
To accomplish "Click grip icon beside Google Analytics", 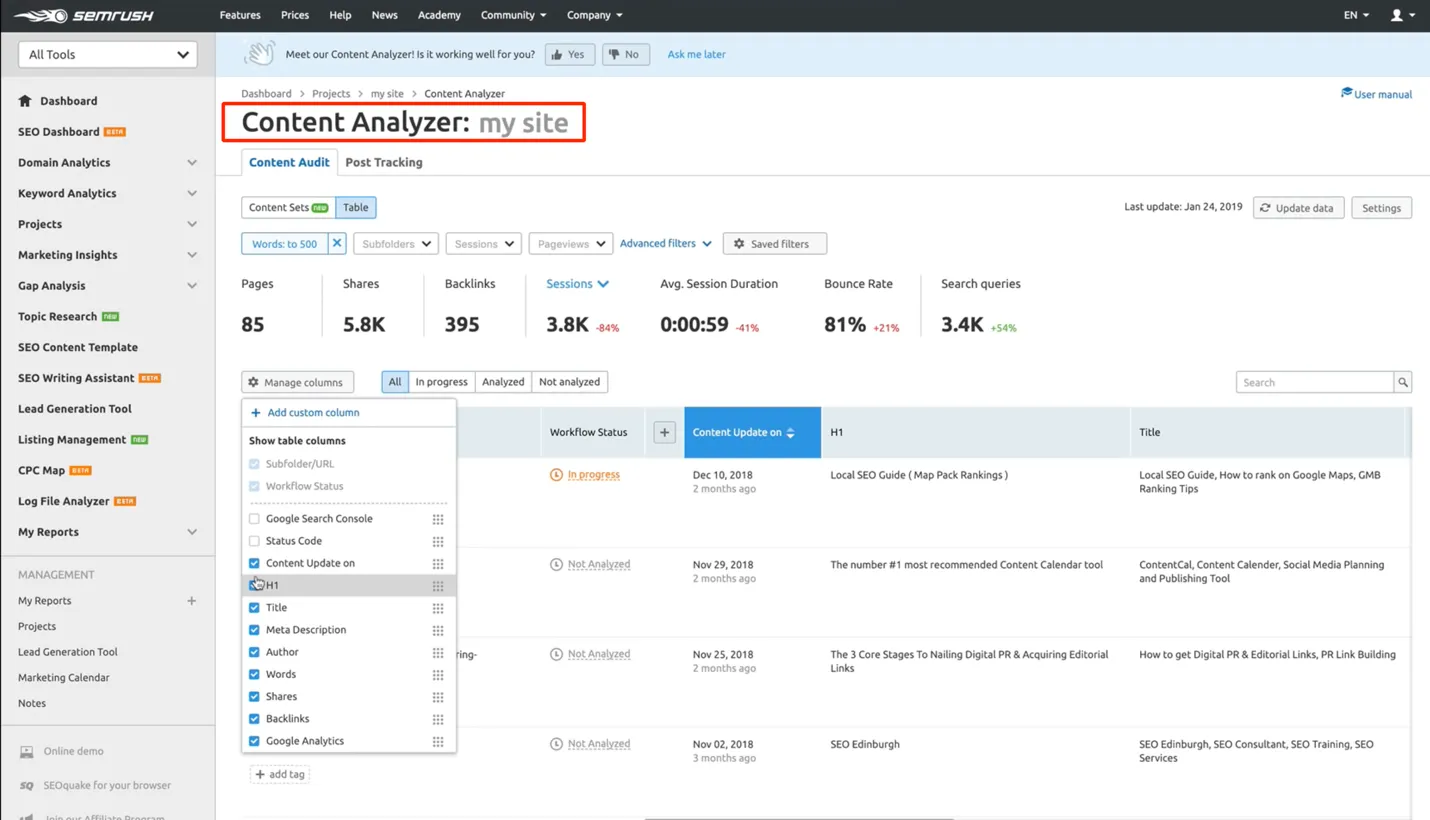I will [x=438, y=741].
